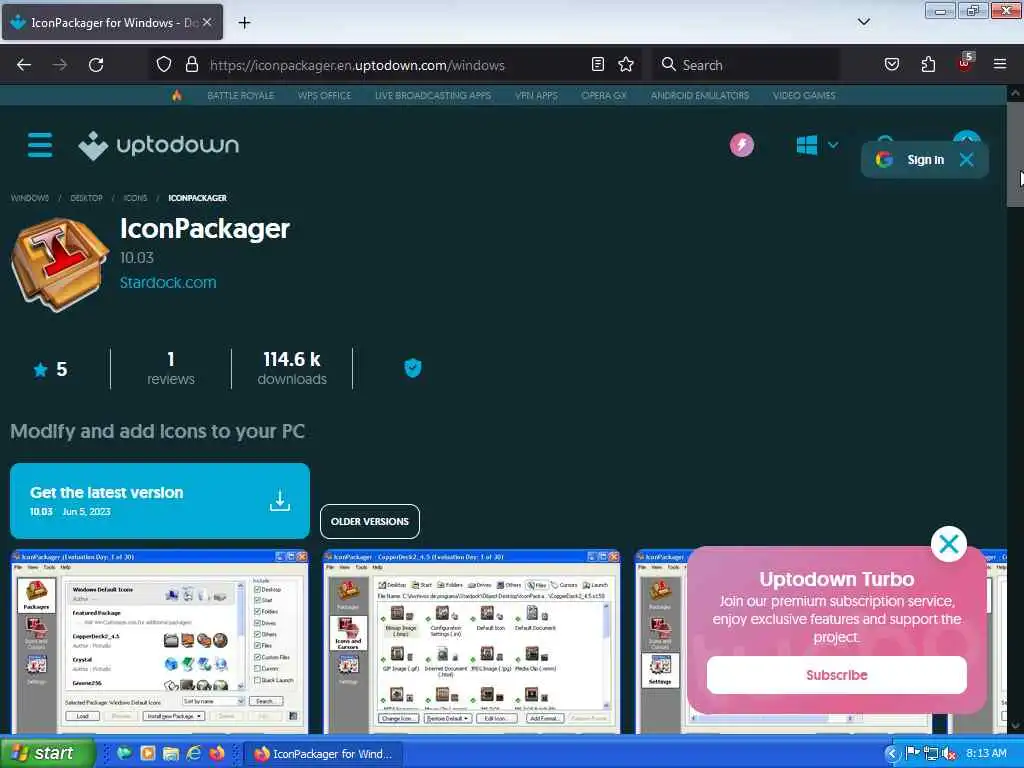Go back with the browser back arrow
The image size is (1024, 768).
pyautogui.click(x=24, y=65)
